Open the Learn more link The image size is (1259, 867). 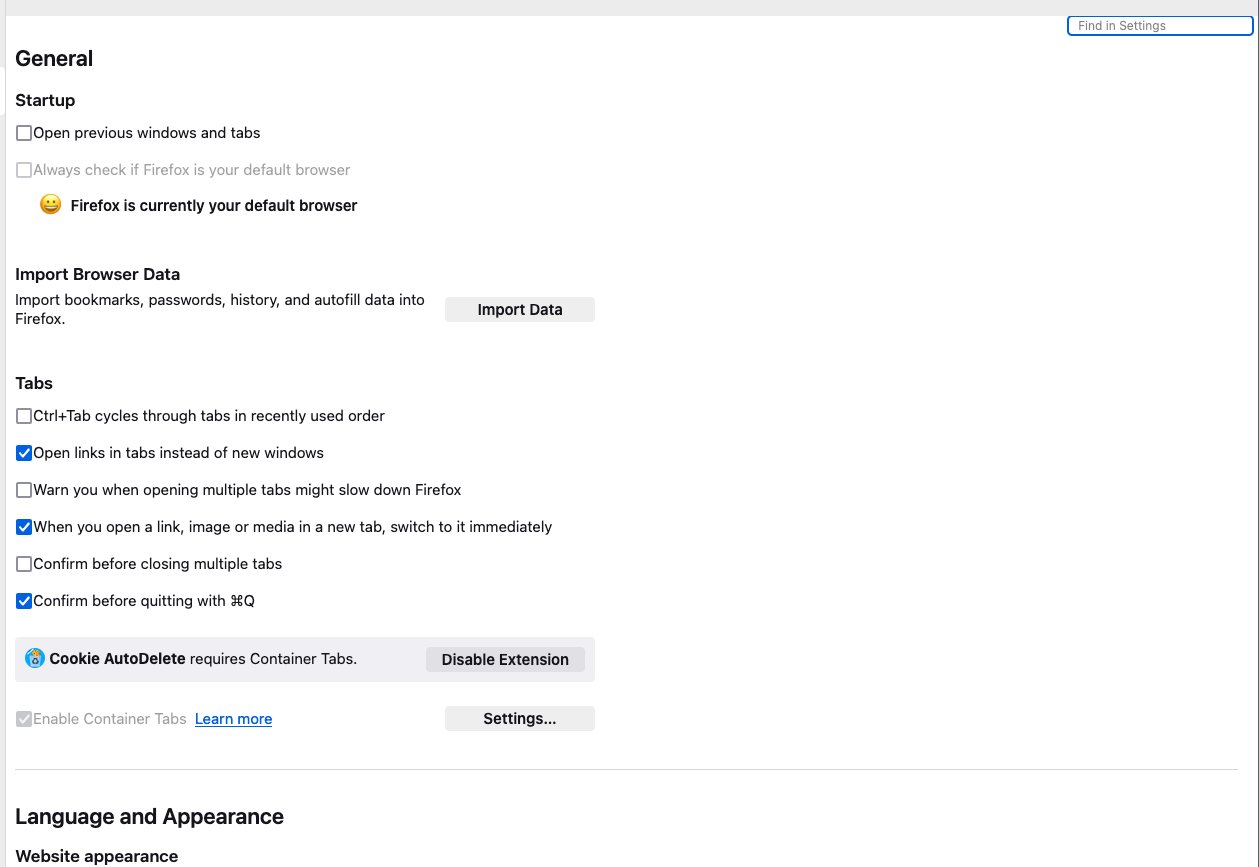(233, 719)
